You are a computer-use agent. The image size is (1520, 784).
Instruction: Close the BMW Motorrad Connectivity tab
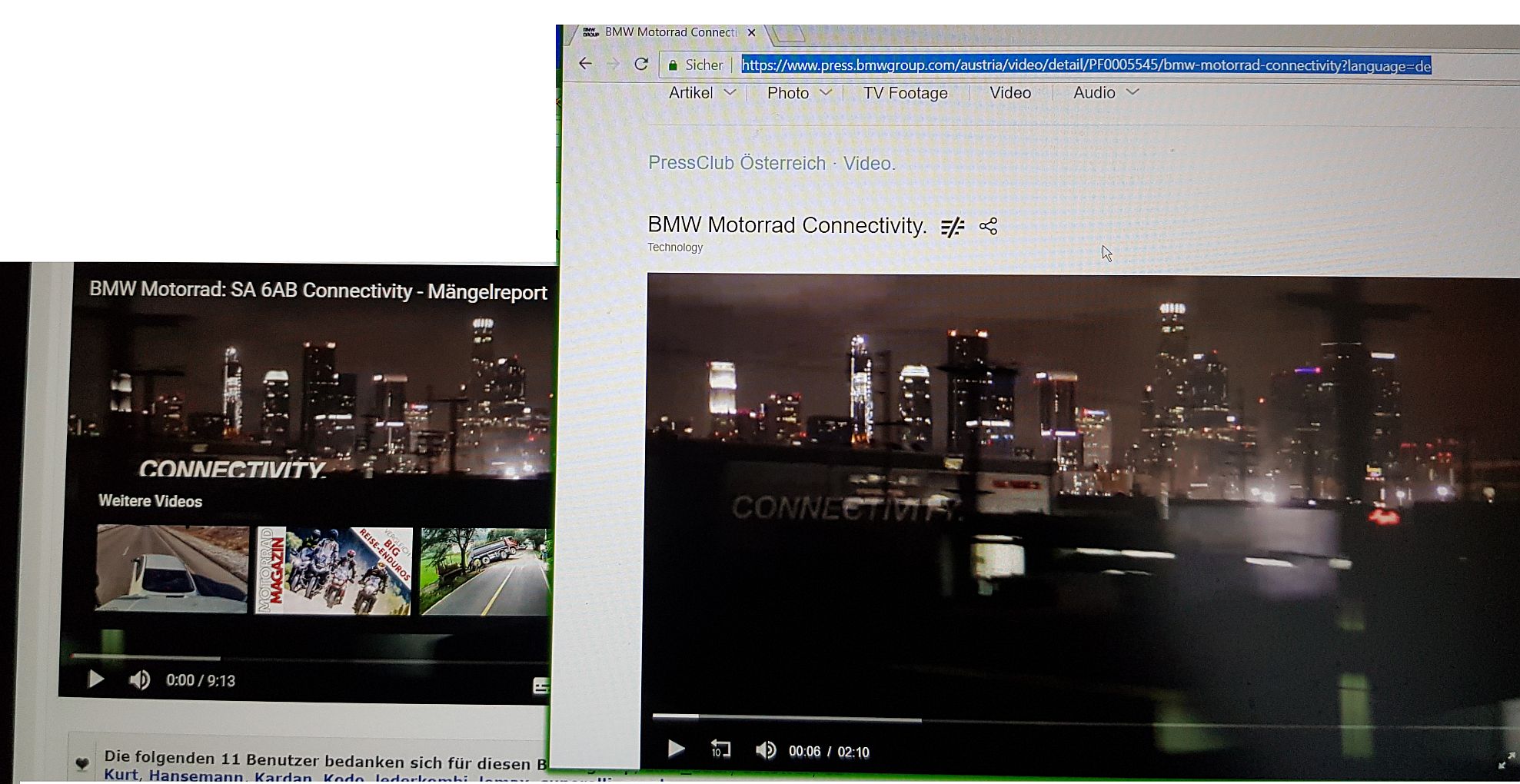coord(751,32)
